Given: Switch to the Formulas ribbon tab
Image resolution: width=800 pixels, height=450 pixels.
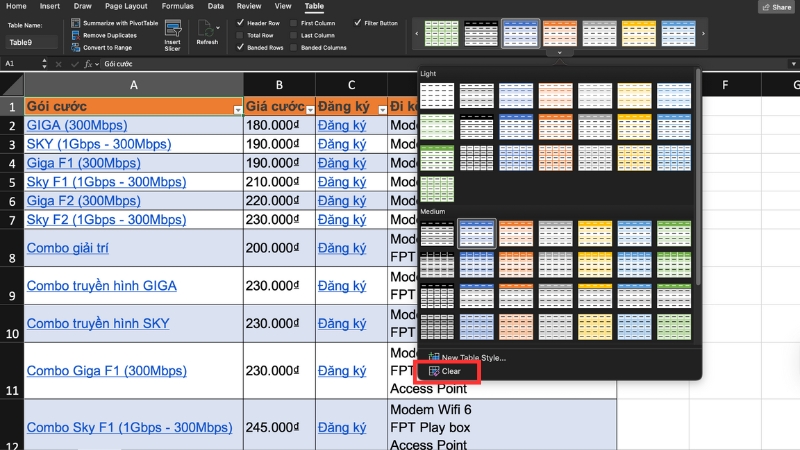Looking at the screenshot, I should pos(178,6).
